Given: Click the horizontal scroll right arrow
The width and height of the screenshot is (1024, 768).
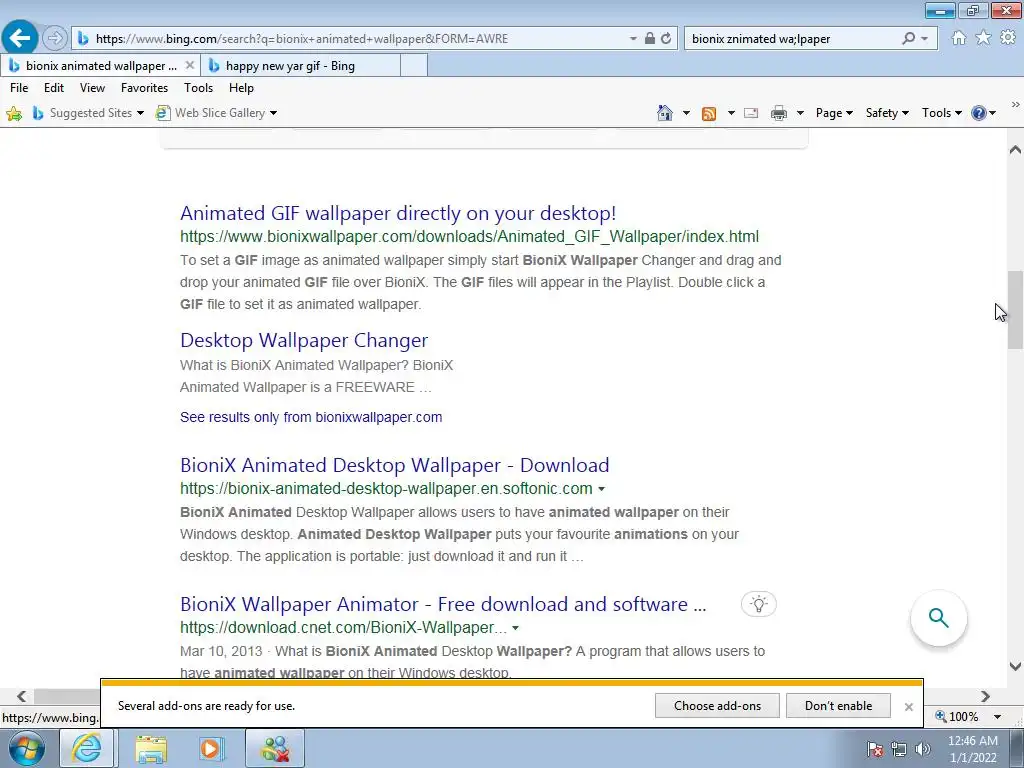Looking at the screenshot, I should (985, 697).
